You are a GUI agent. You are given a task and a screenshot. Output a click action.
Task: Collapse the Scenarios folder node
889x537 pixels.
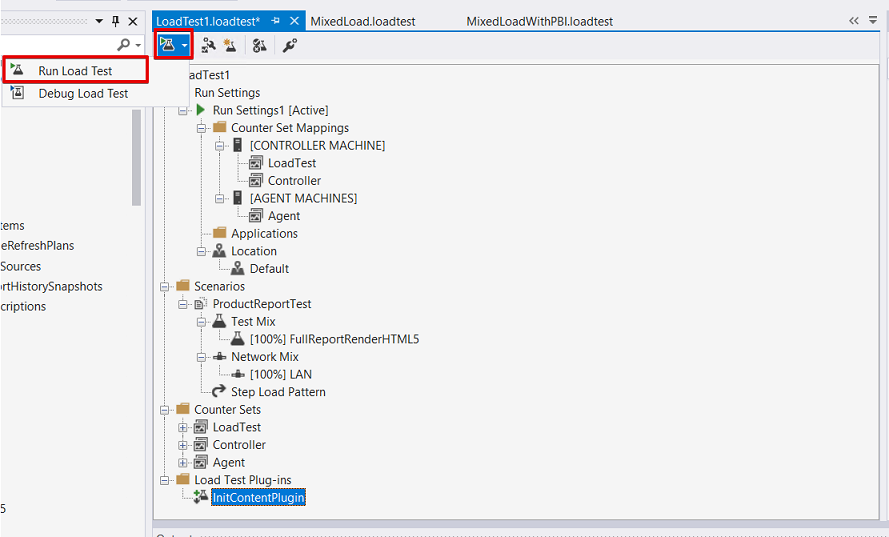(165, 286)
